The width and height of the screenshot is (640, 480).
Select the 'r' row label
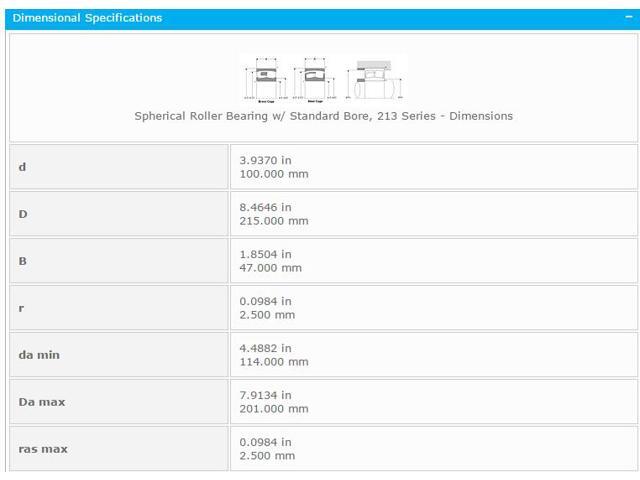[21, 309]
